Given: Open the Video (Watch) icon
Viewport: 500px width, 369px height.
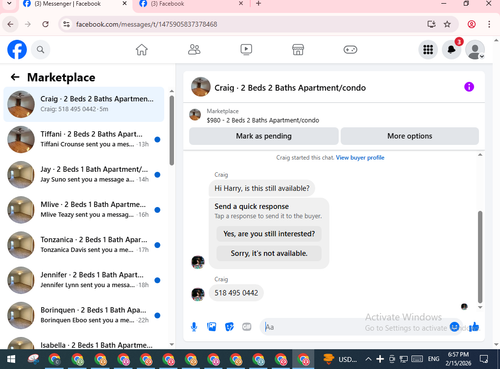Looking at the screenshot, I should [x=246, y=50].
